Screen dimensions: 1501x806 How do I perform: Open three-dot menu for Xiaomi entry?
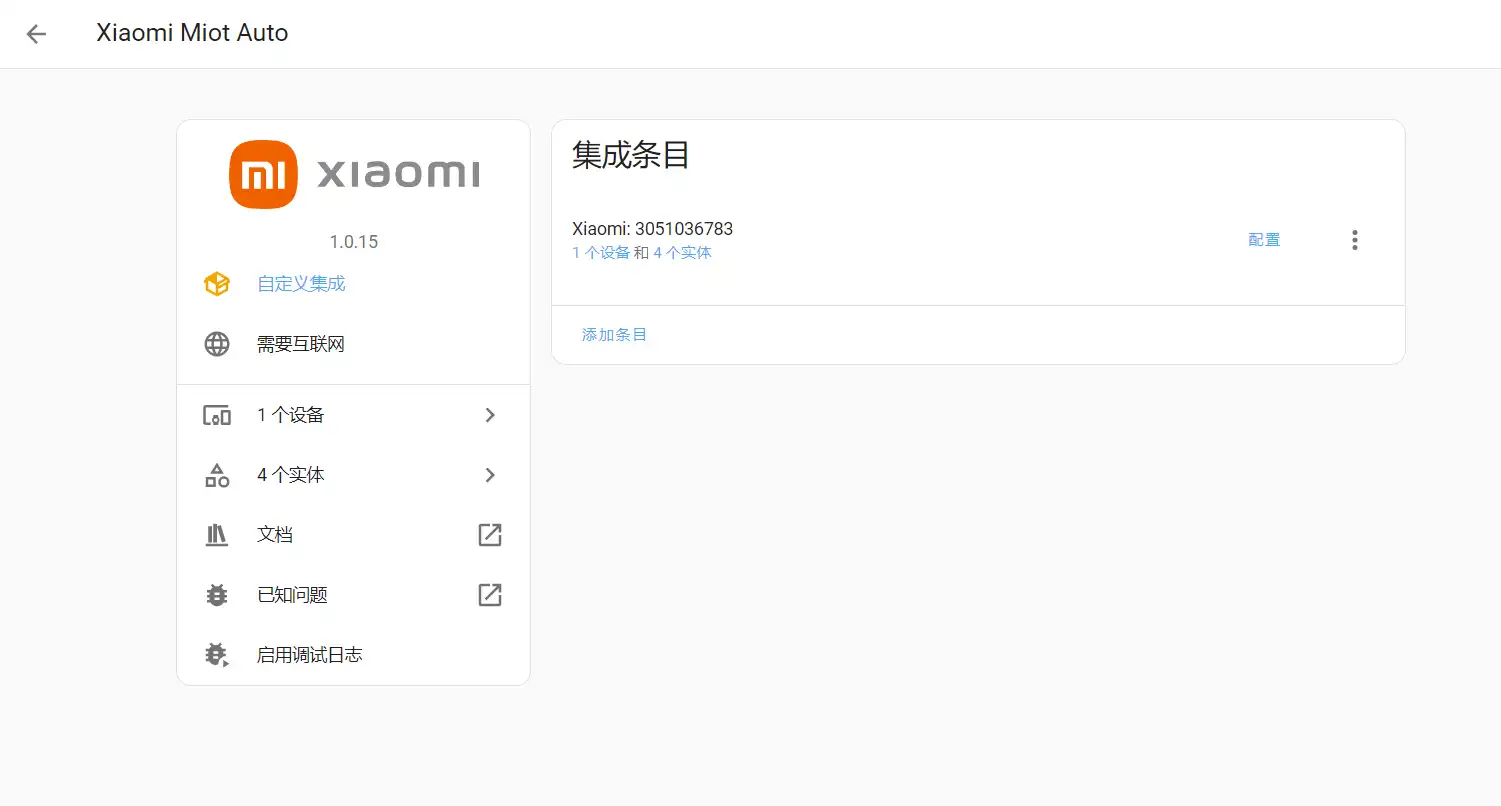(1354, 240)
